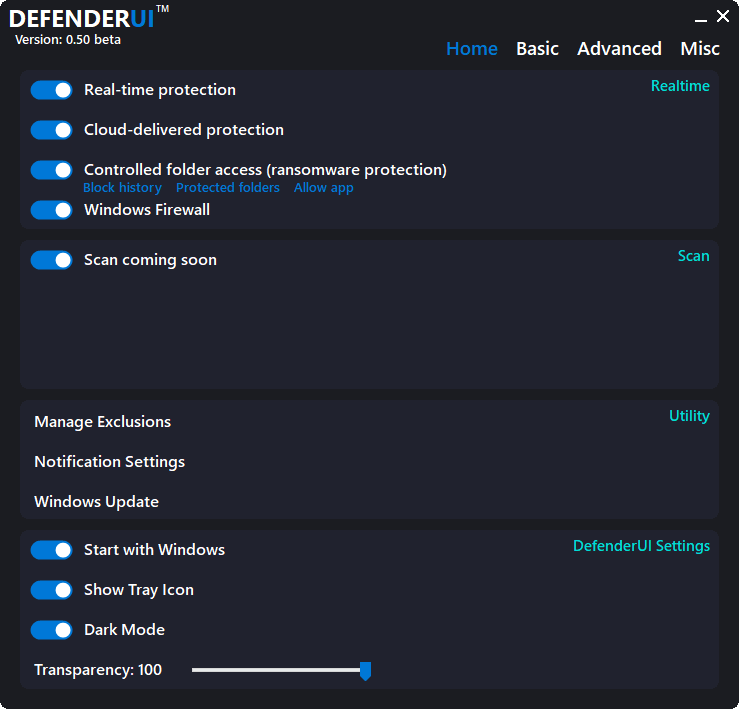This screenshot has height=709, width=739.
Task: Disable Start with Windows toggle
Action: pos(51,550)
